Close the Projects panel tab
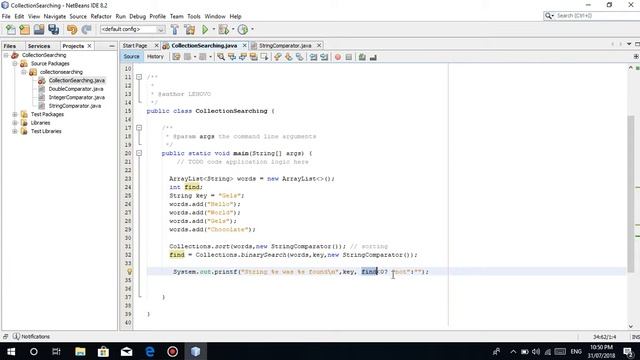The image size is (640, 360). [x=89, y=46]
